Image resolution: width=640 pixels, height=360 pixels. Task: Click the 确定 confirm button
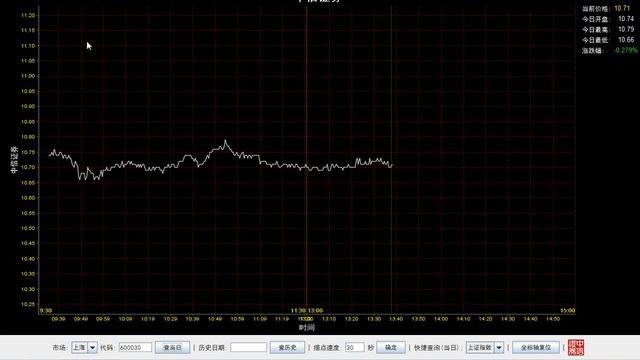click(391, 347)
